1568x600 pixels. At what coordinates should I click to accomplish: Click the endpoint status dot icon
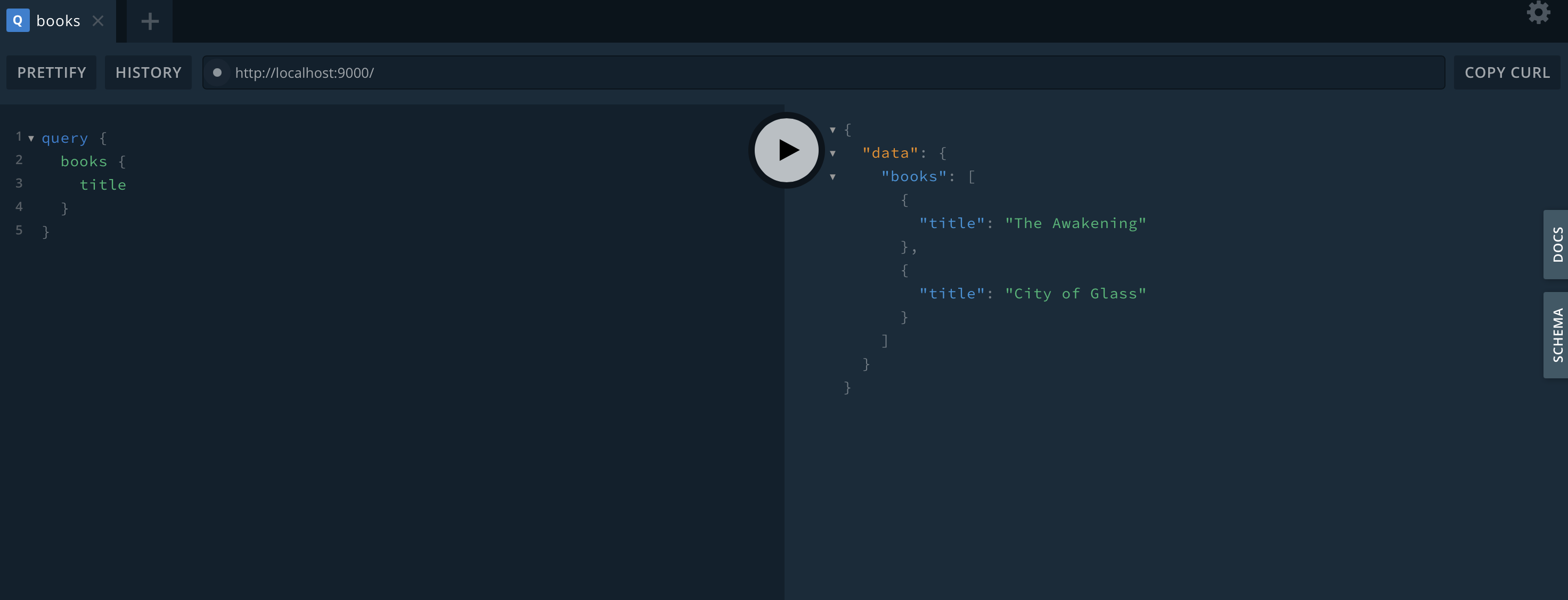point(217,72)
